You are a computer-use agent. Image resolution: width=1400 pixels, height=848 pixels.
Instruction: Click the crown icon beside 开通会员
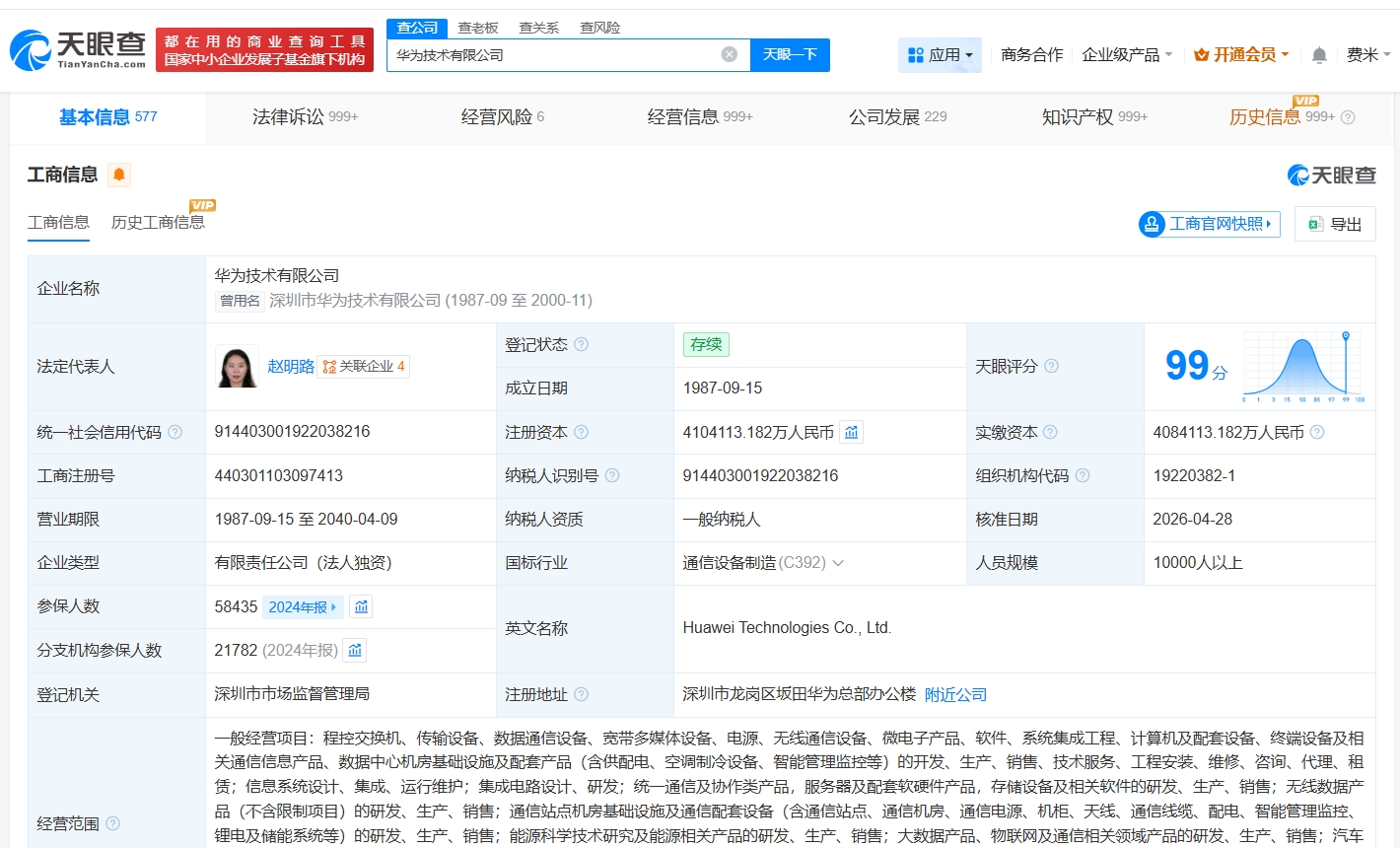(1201, 55)
